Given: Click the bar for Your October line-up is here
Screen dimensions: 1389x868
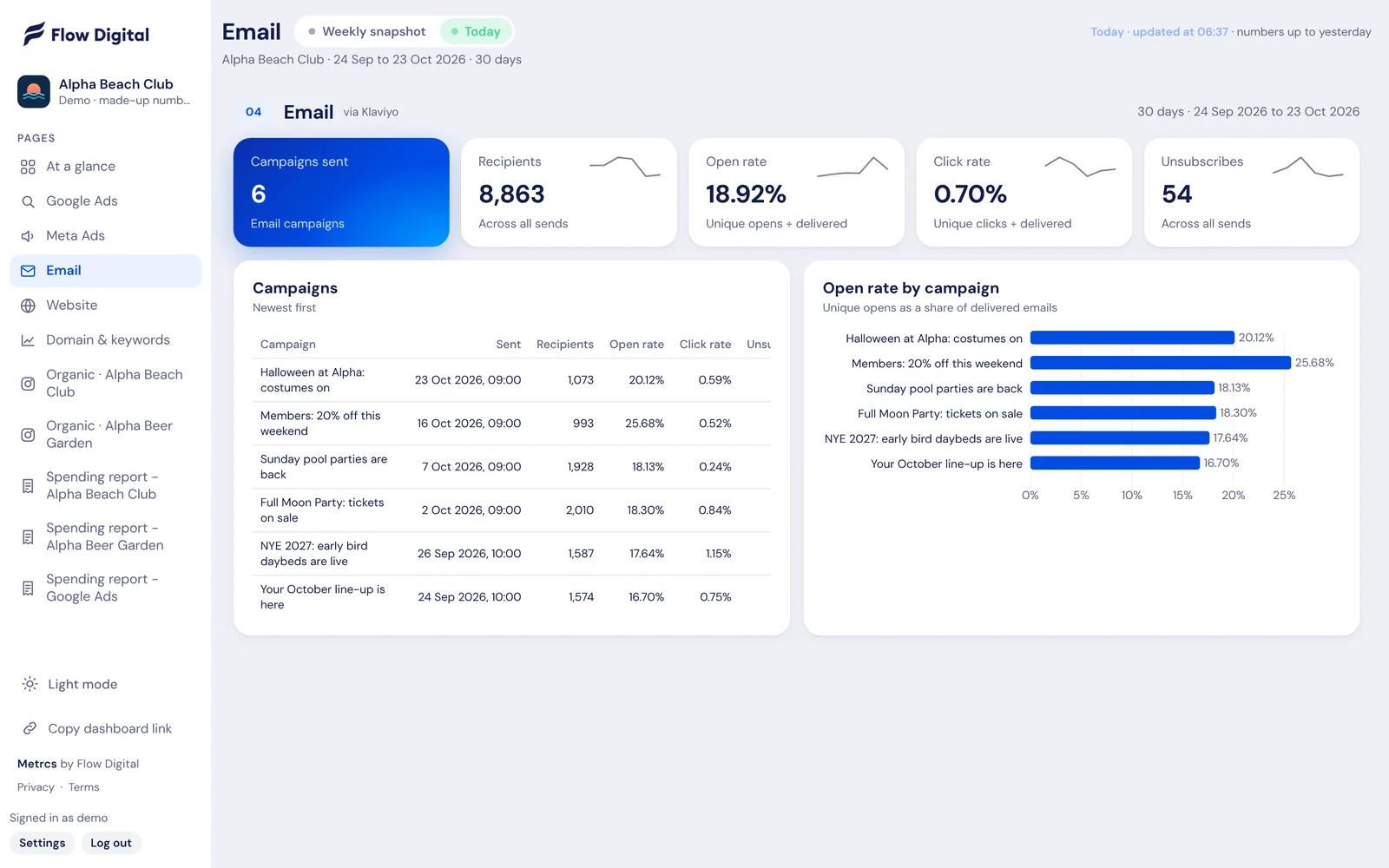Looking at the screenshot, I should (1116, 464).
